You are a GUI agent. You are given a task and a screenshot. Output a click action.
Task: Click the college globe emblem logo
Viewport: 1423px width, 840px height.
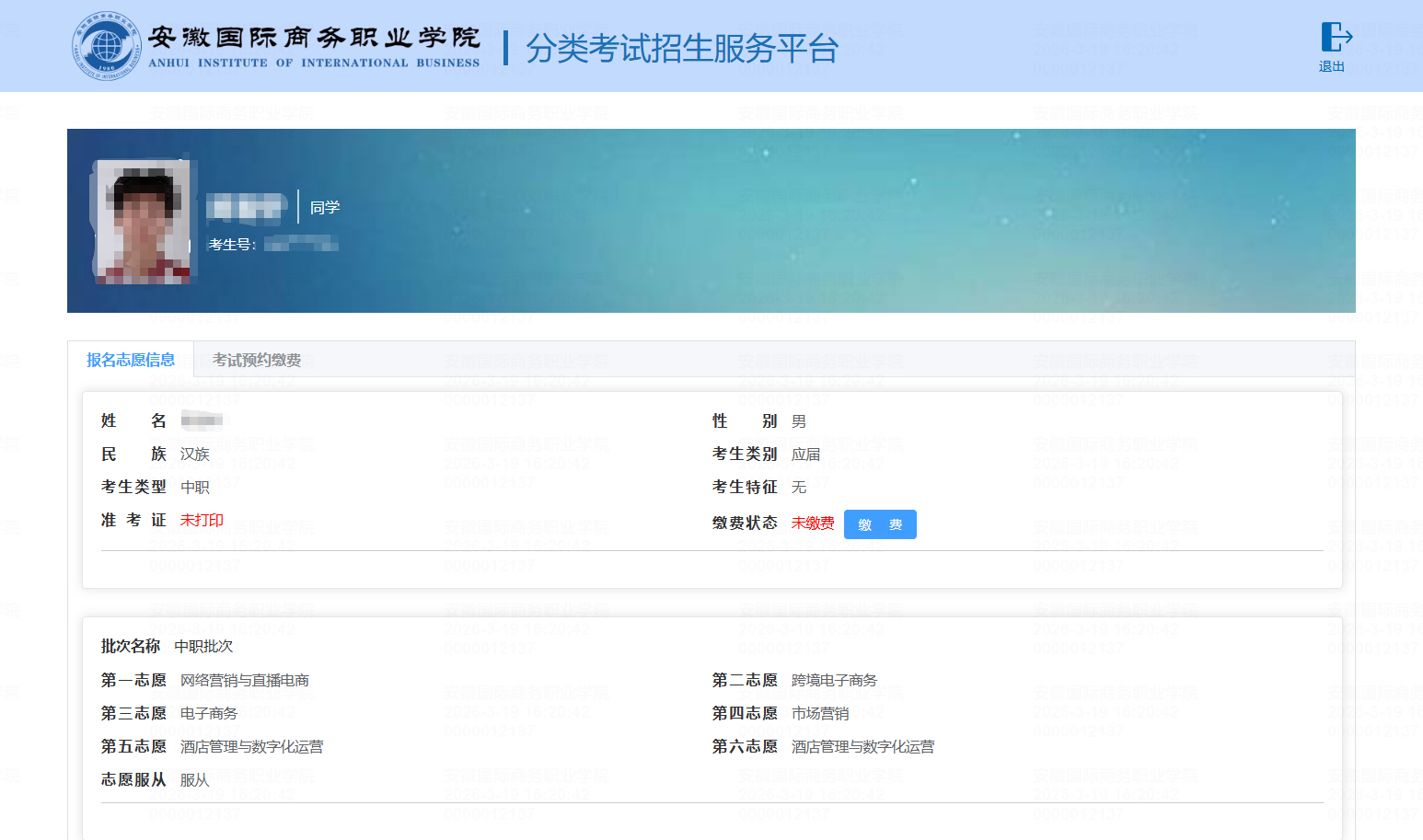106,46
